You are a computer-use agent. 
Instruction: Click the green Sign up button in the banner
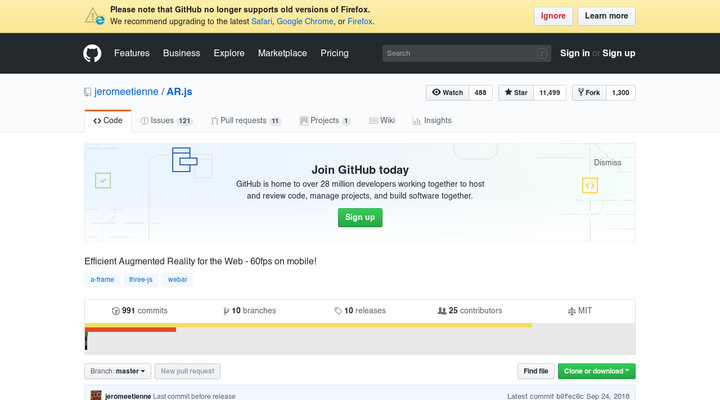tap(360, 218)
